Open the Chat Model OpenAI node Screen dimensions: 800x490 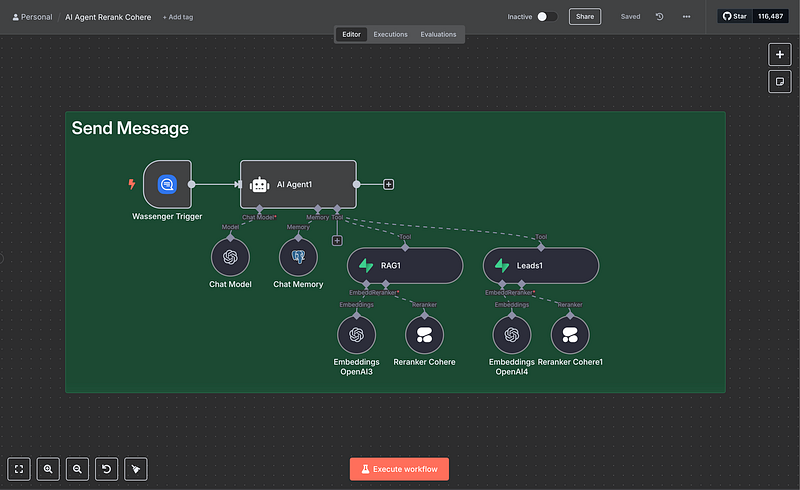[x=230, y=257]
